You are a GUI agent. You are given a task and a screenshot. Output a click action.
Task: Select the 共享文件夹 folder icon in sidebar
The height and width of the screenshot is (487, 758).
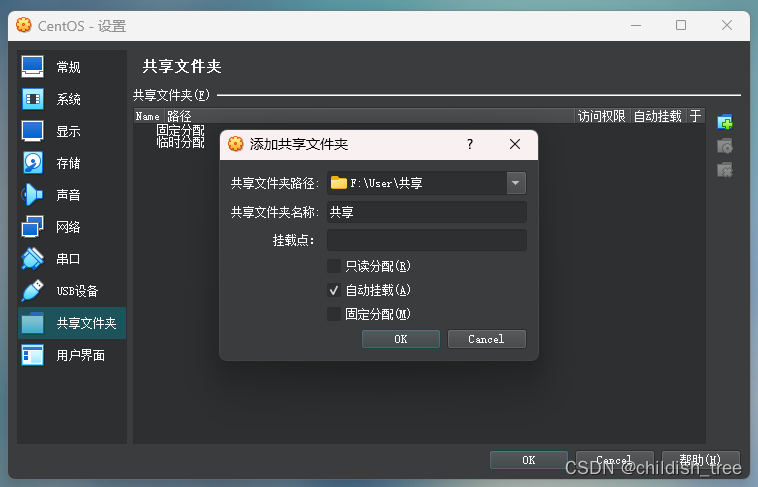pos(32,323)
